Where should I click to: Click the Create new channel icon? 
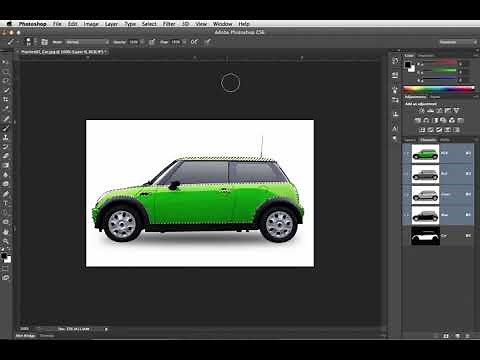coord(457,336)
